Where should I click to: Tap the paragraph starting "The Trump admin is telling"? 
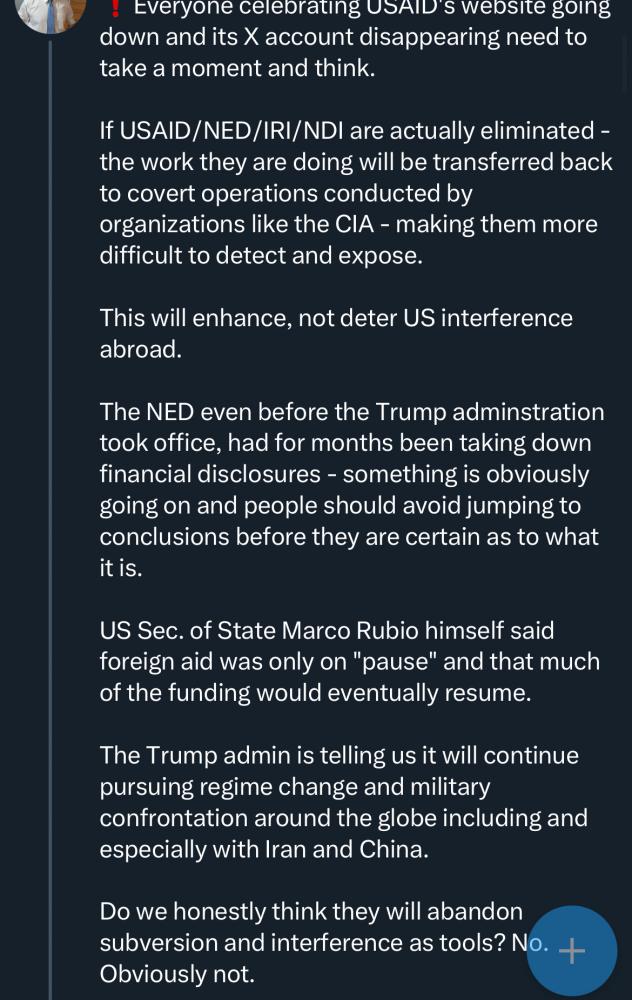(x=344, y=802)
